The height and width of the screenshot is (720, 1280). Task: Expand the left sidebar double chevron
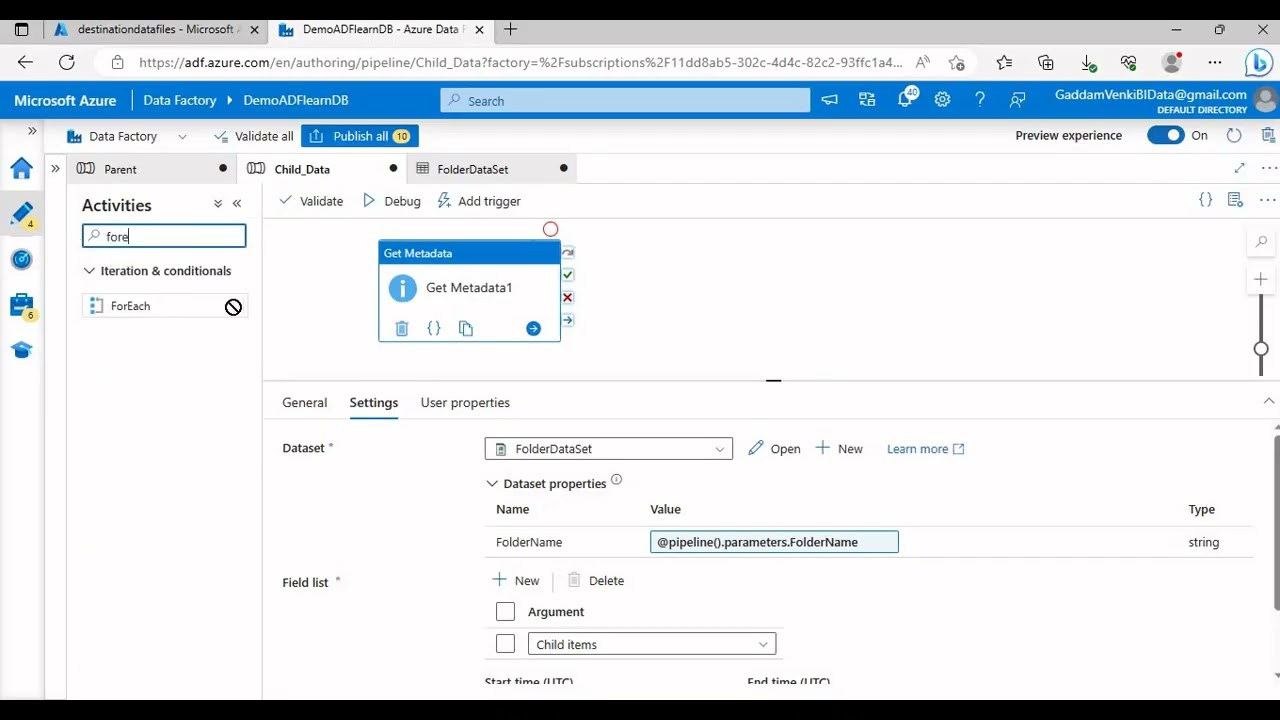pos(32,131)
